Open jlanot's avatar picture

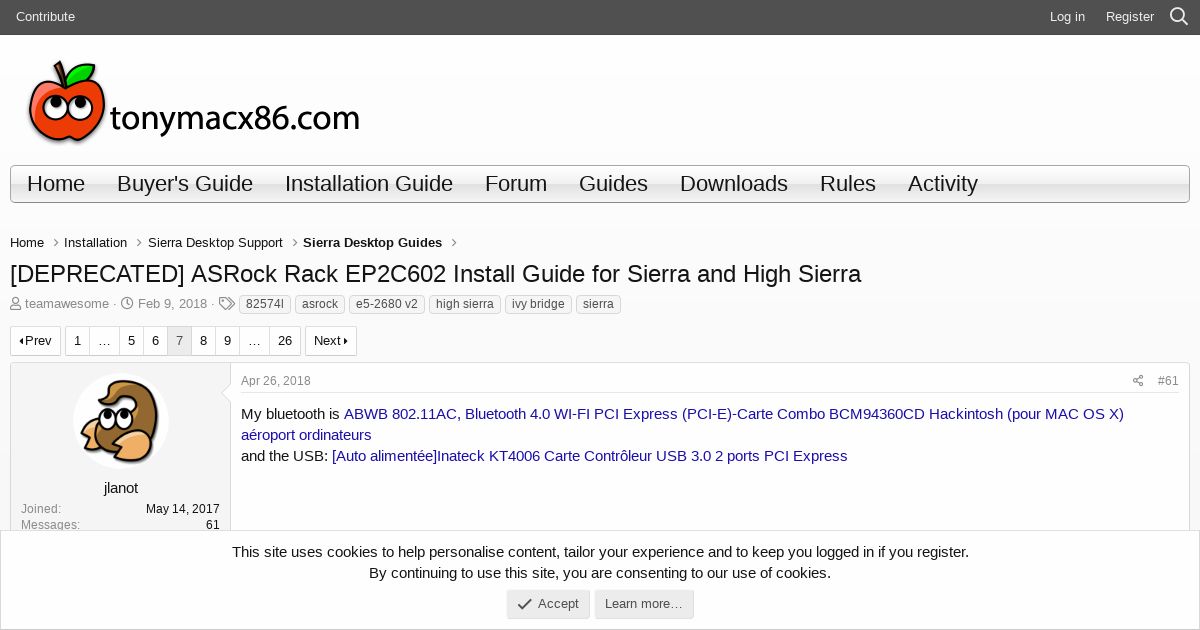coord(121,421)
